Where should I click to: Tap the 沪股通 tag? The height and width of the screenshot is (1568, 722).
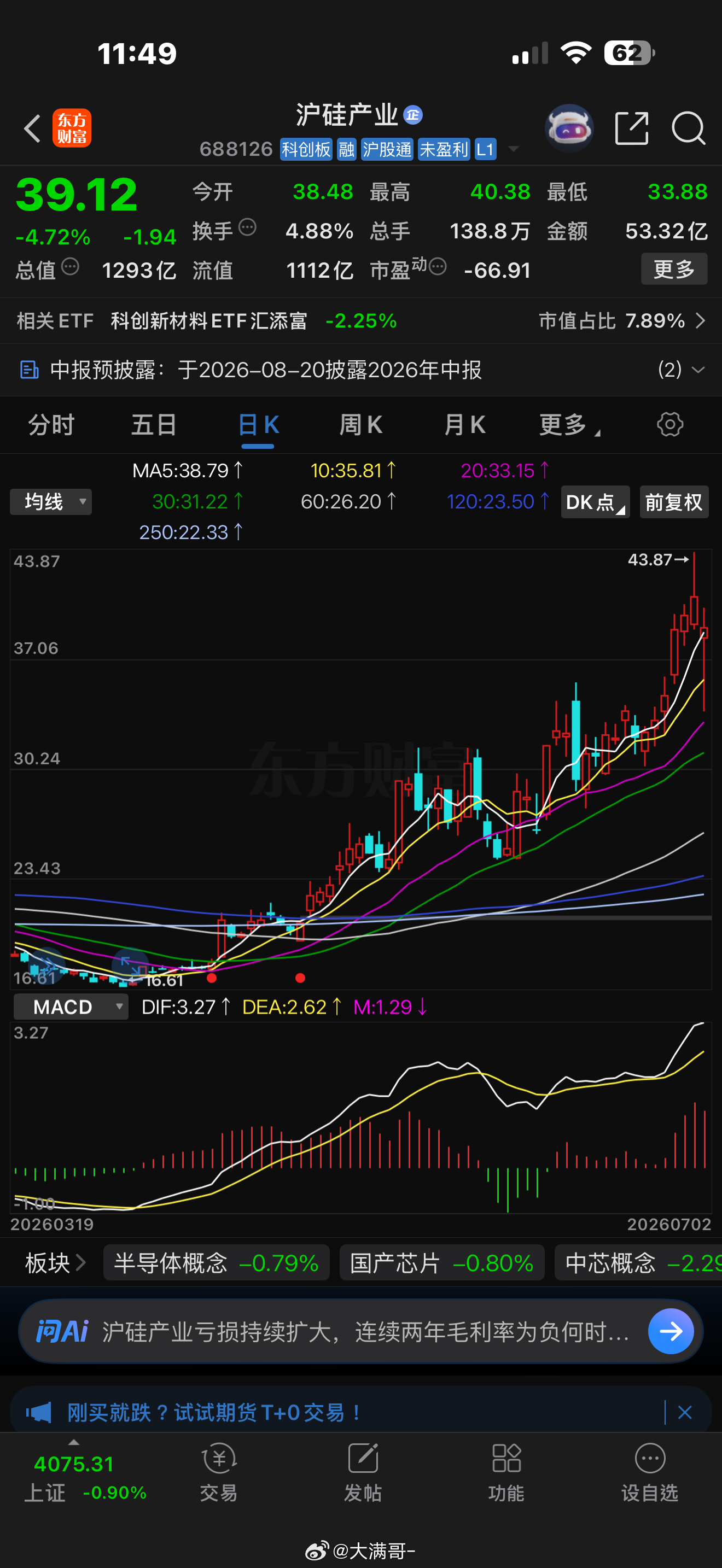pos(387,149)
